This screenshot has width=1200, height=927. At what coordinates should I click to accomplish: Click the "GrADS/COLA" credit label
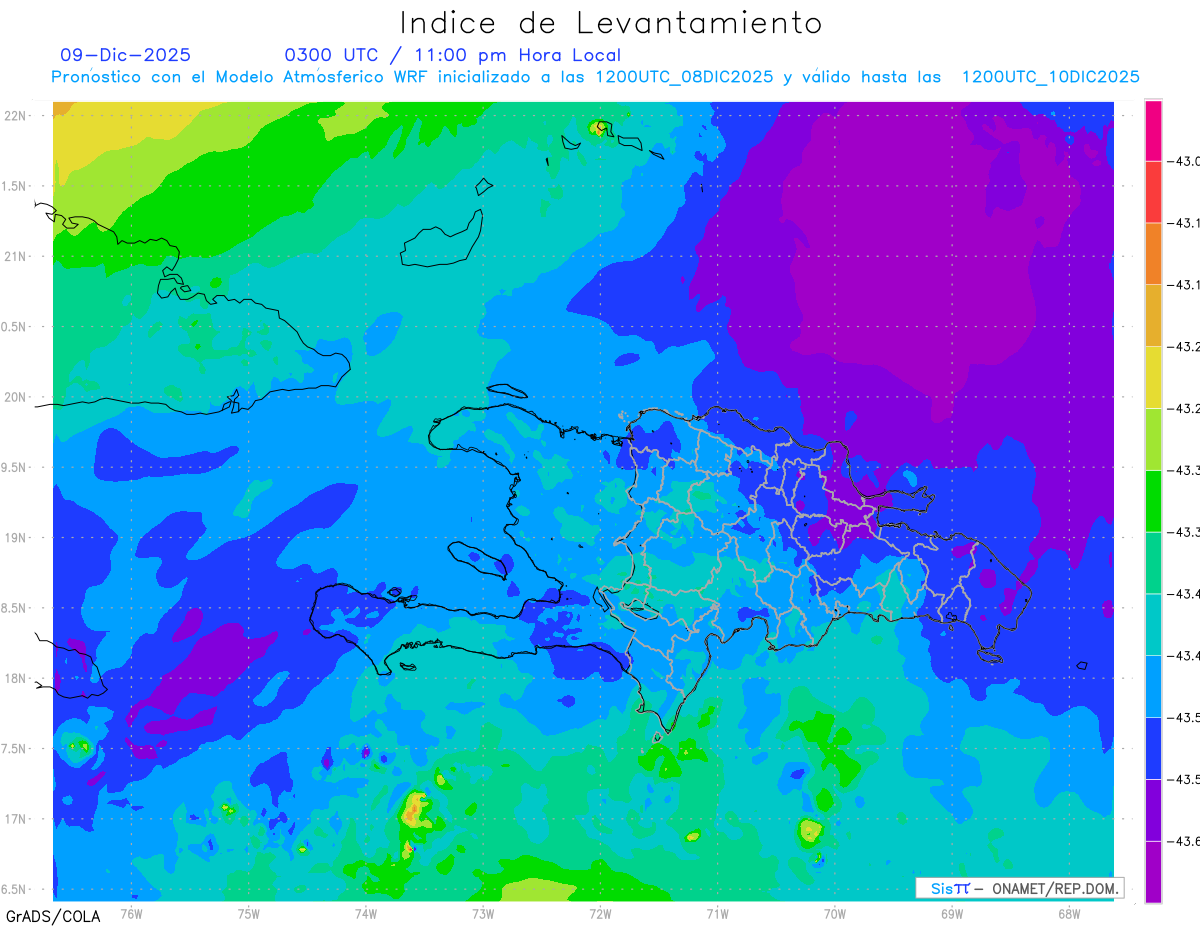pos(53,916)
